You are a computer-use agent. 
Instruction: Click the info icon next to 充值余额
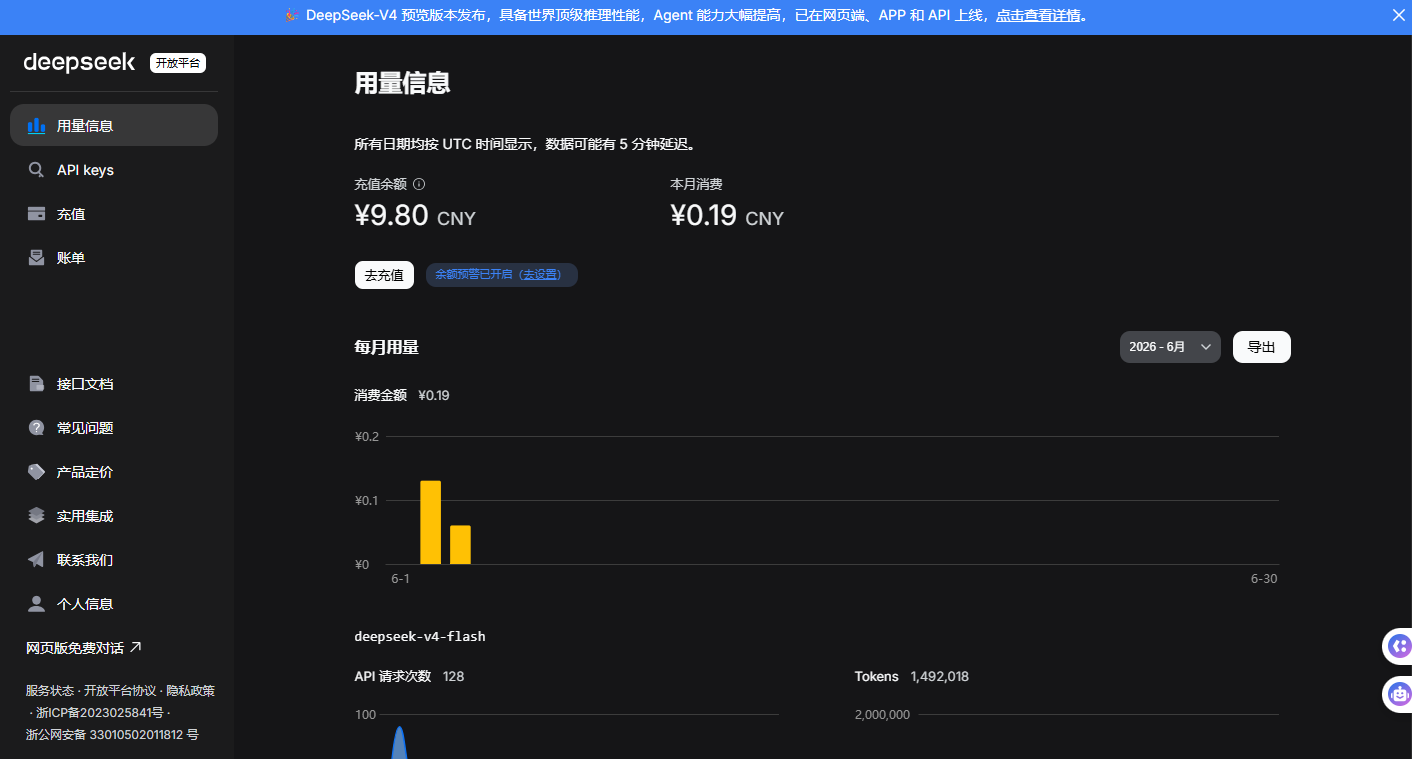click(x=419, y=184)
